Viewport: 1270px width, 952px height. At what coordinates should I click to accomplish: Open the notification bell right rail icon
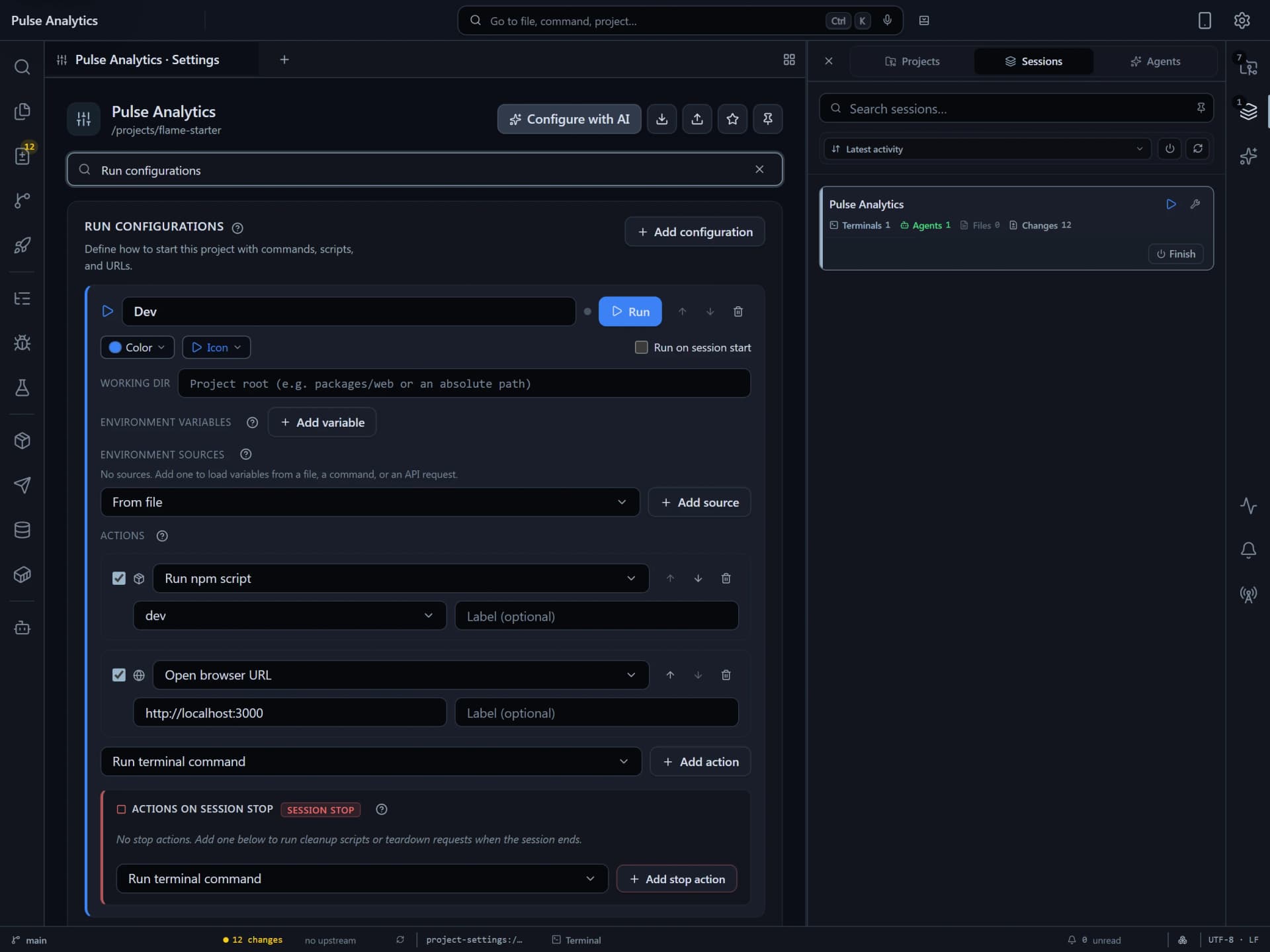(1248, 550)
